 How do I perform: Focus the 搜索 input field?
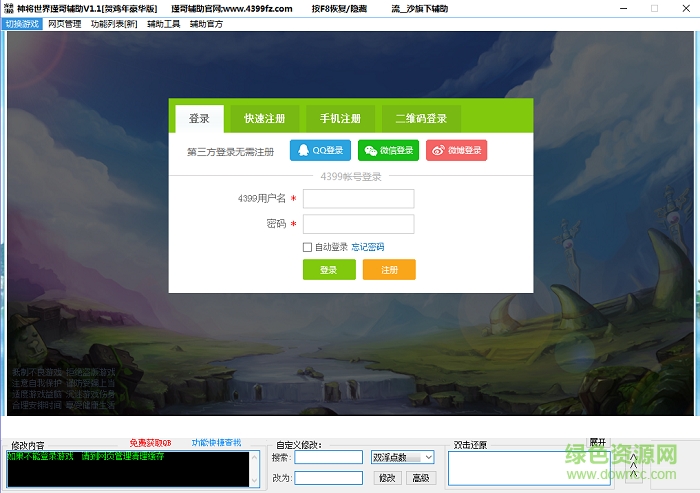coord(329,457)
